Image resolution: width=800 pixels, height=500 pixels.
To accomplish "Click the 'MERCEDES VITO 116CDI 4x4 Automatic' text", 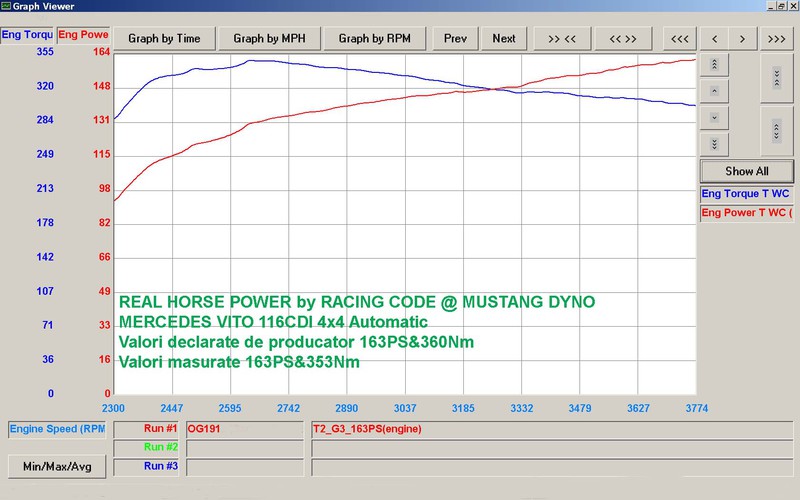I will [x=273, y=322].
